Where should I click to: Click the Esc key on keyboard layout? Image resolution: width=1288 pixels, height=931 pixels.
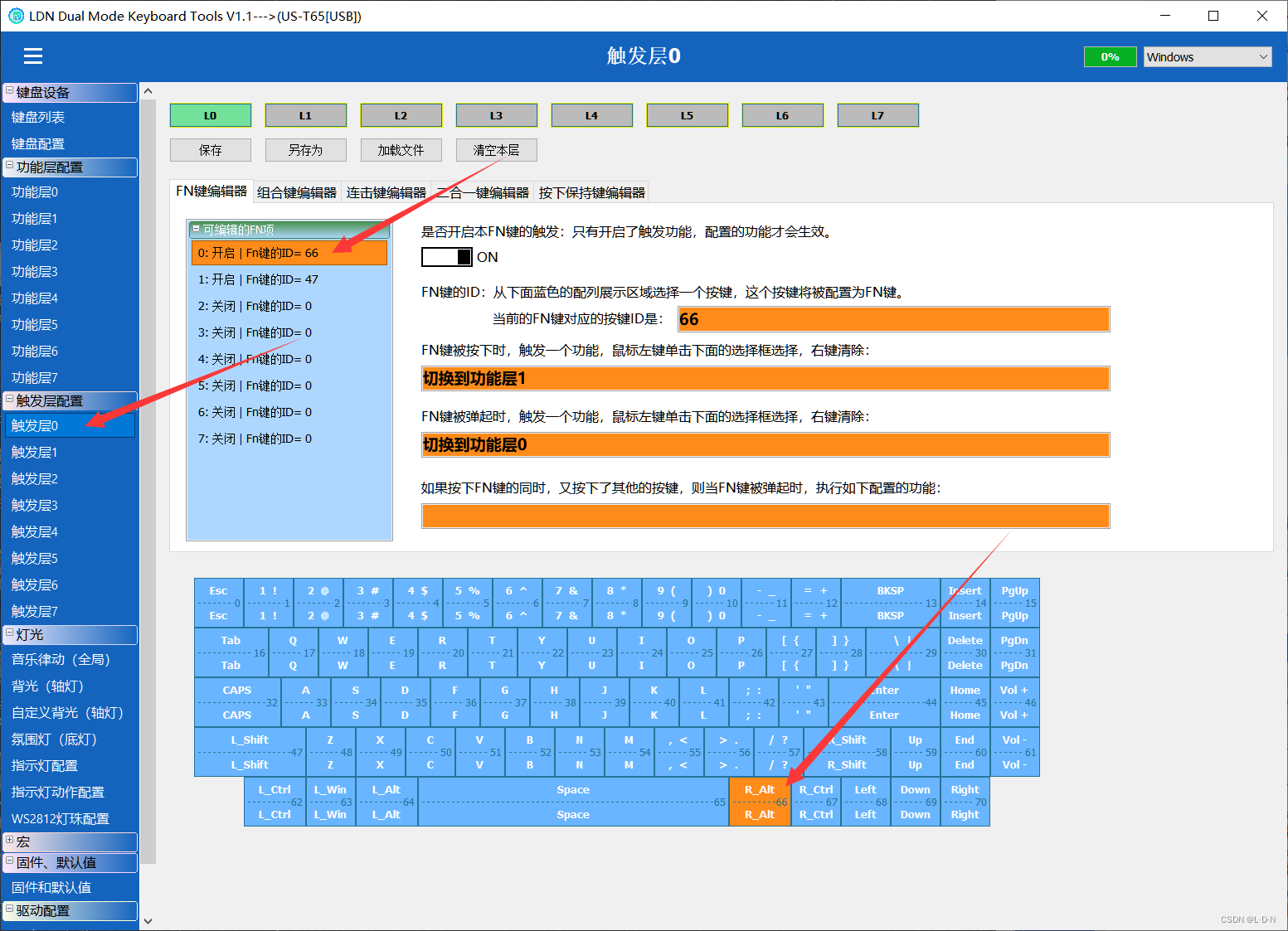click(219, 603)
